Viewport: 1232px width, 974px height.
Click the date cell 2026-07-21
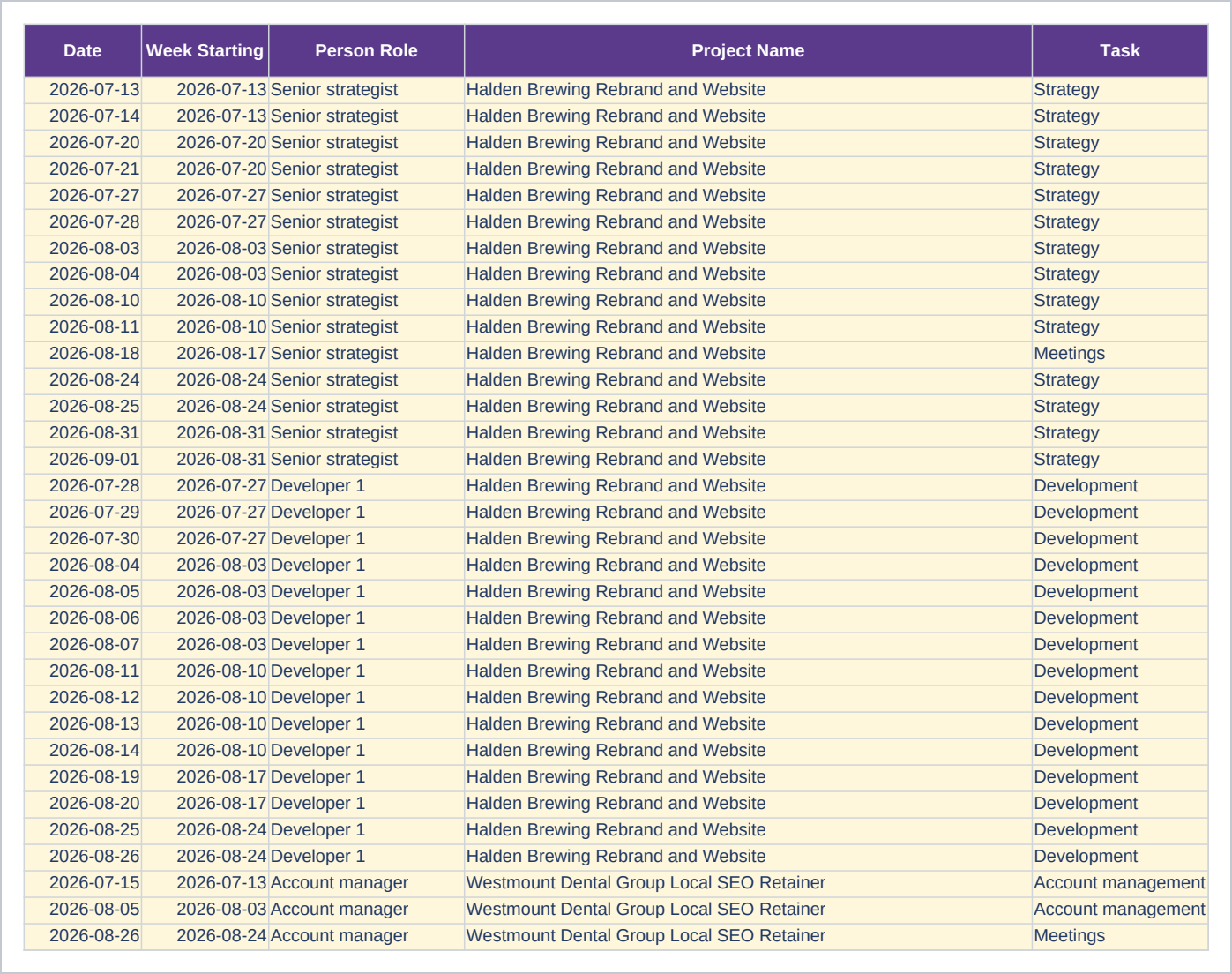pyautogui.click(x=83, y=169)
